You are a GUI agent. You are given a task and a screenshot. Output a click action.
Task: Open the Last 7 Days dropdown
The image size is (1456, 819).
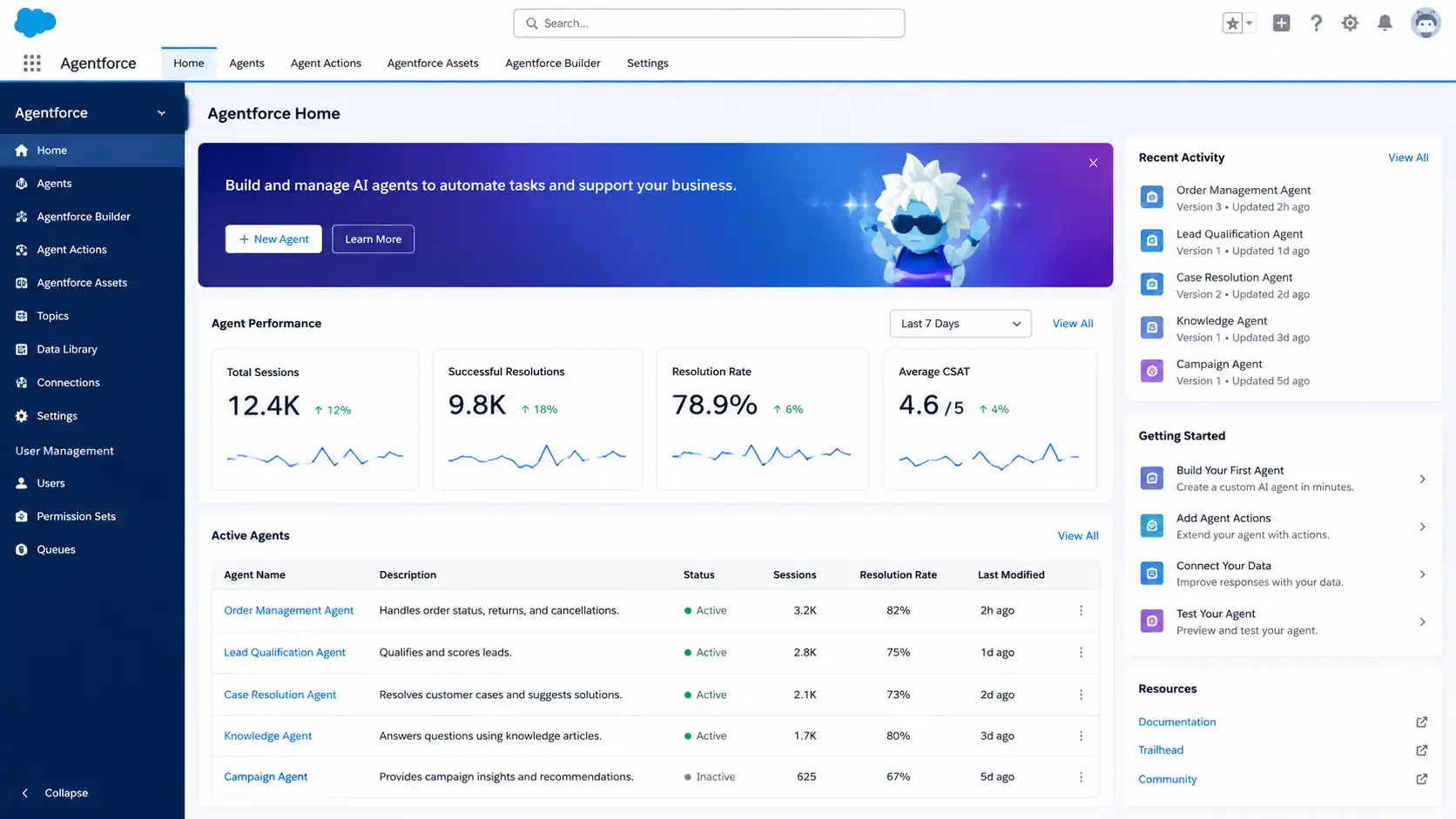click(960, 324)
